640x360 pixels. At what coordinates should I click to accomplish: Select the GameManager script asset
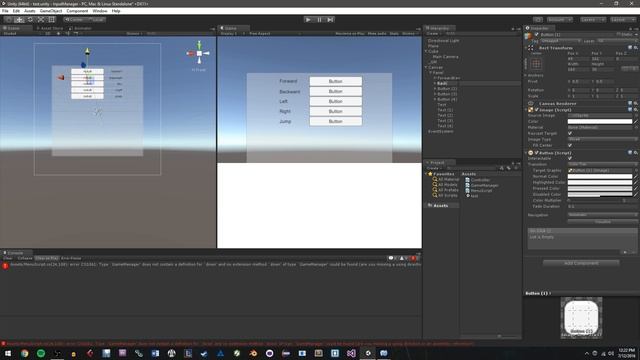click(482, 185)
